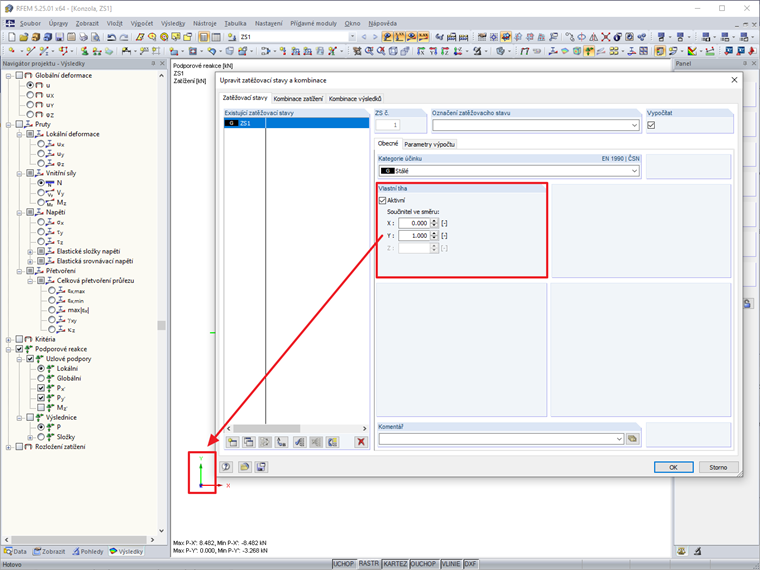Toggle KARTEZ in status bar
Image resolution: width=760 pixels, height=570 pixels.
tap(395, 564)
